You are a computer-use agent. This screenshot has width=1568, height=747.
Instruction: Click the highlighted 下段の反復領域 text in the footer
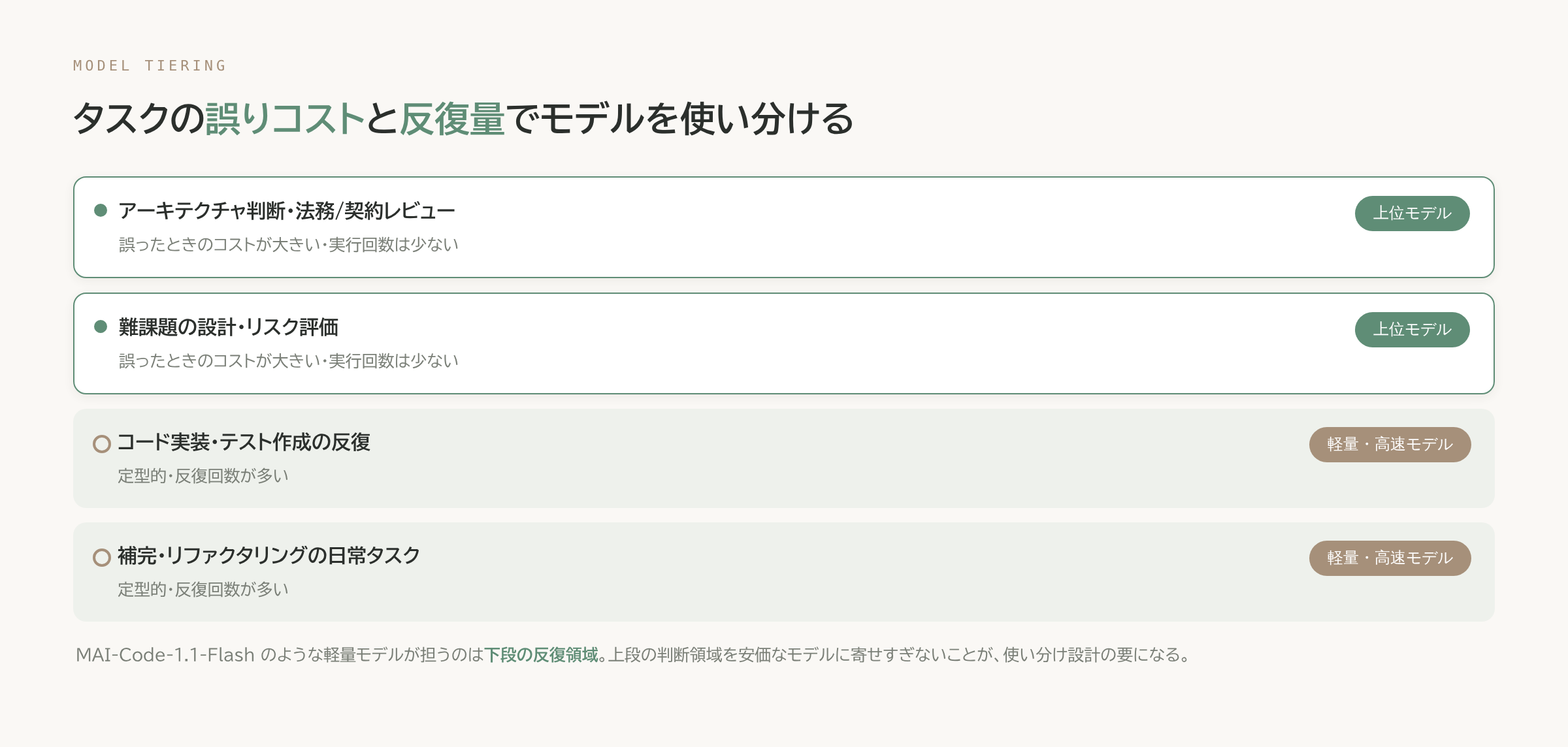pos(541,654)
